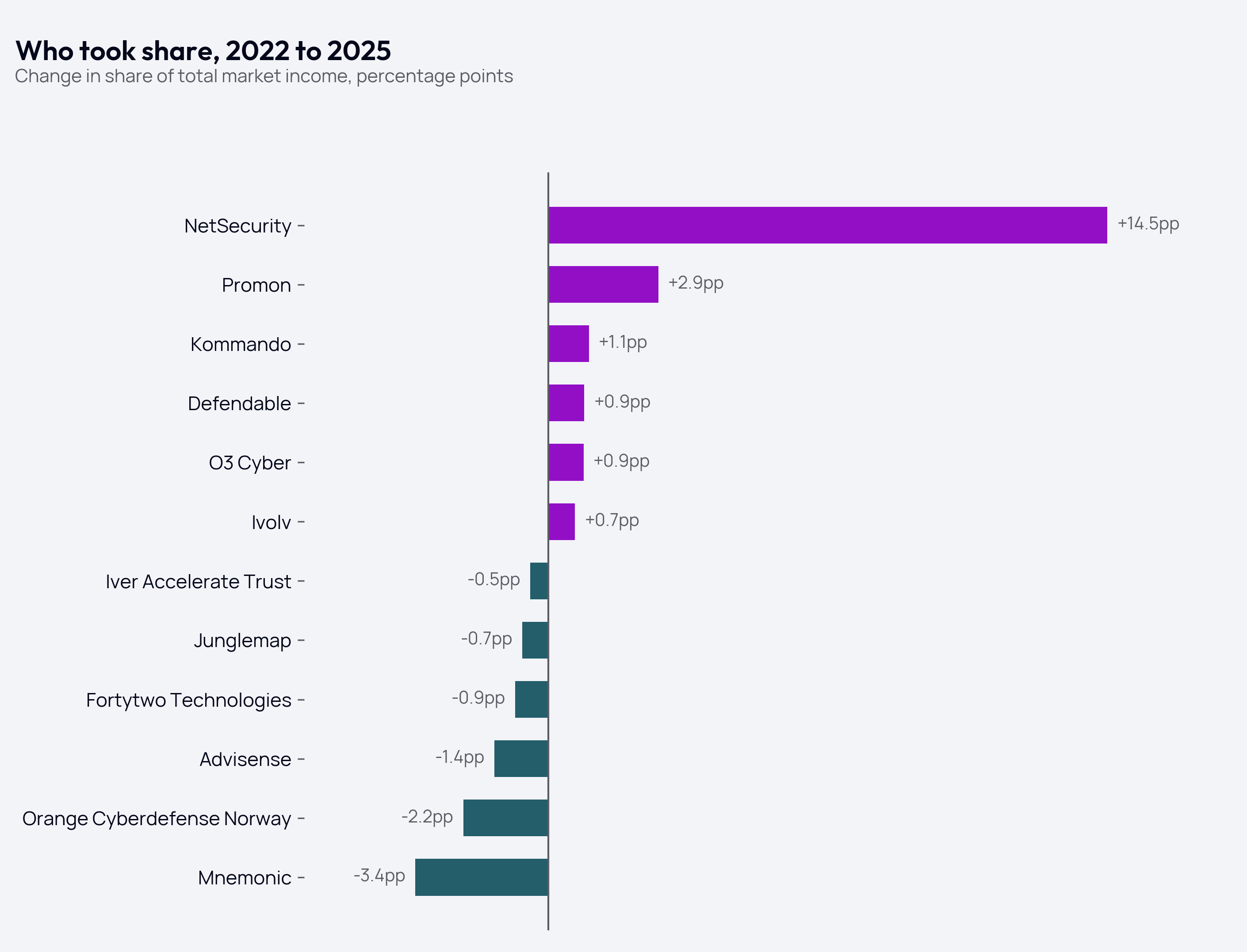Select the subtitle about change in market income share
This screenshot has height=952, width=1247.
coord(264,76)
